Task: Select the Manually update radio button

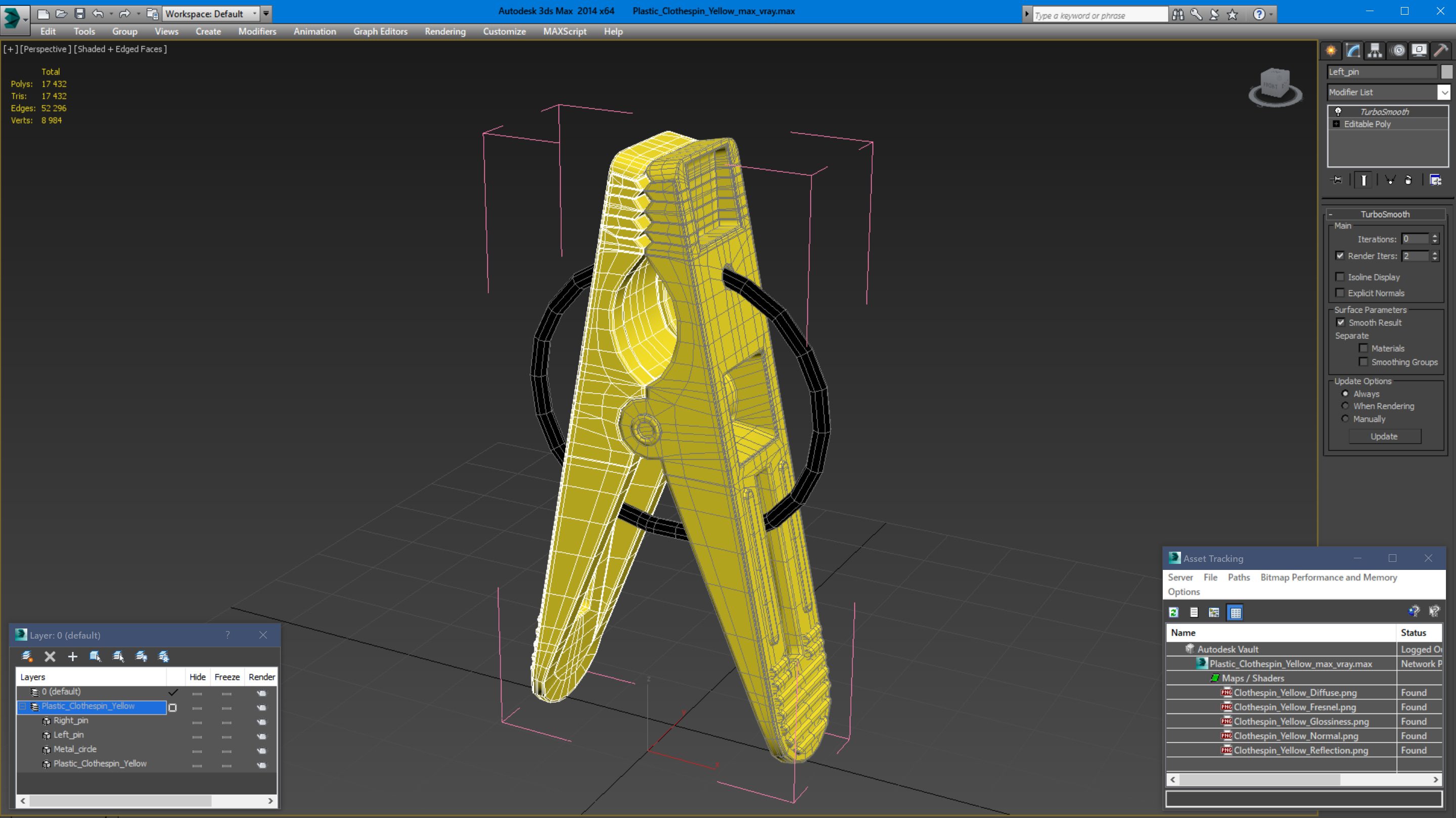Action: [1345, 419]
